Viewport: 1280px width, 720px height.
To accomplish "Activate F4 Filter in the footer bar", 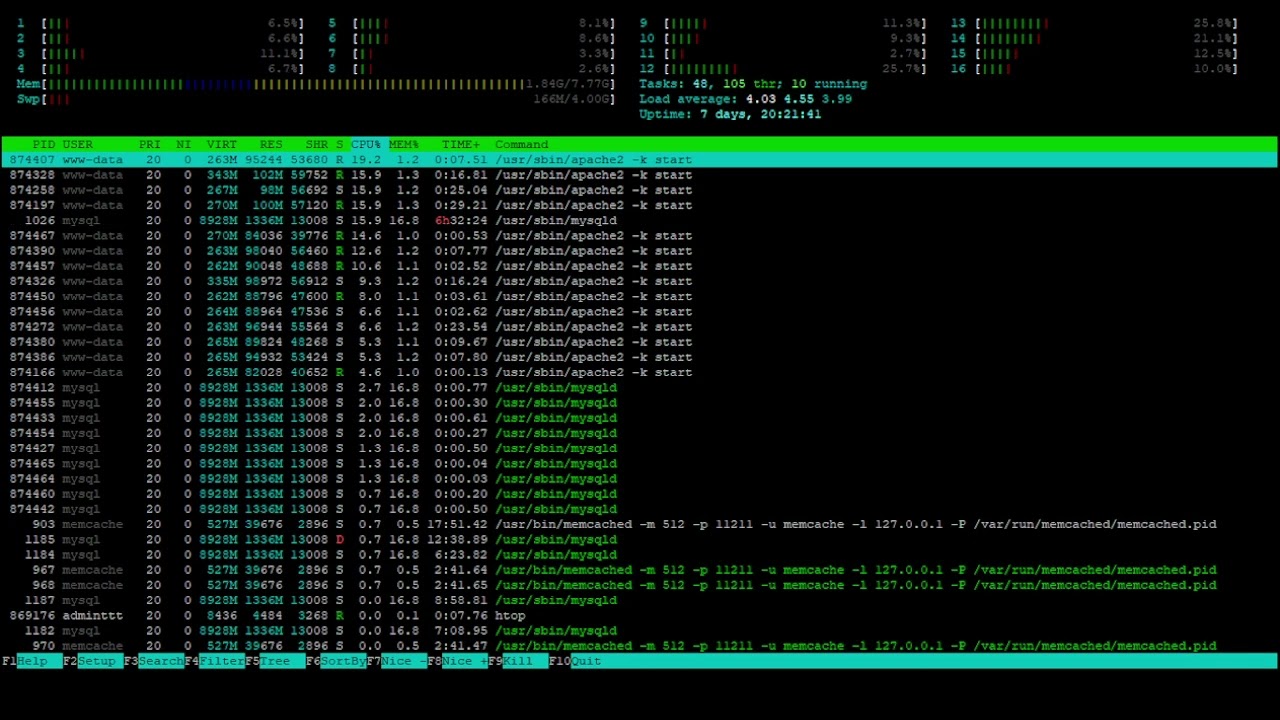I will [x=214, y=661].
